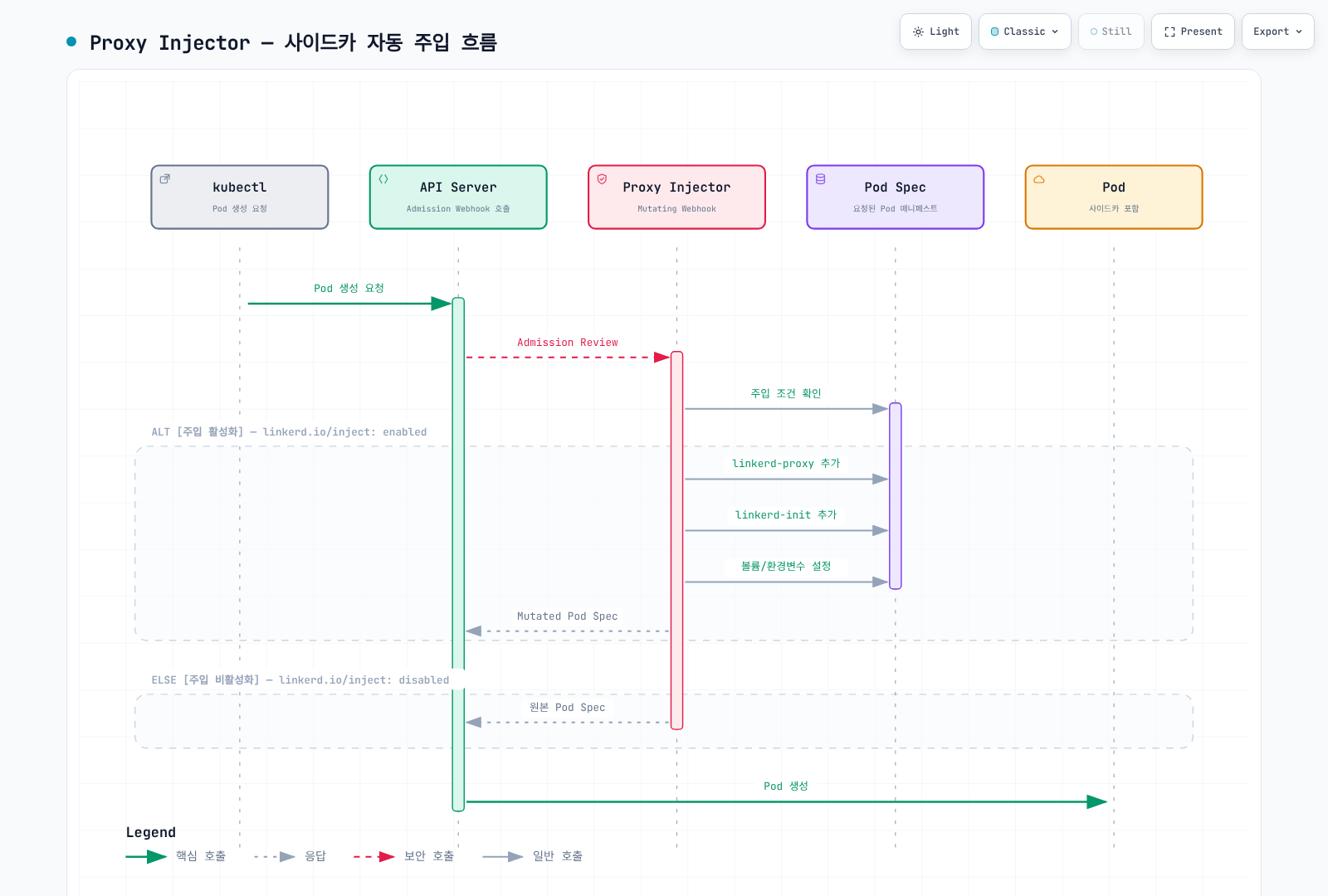Click the Proxy Injector red activation bar
1328x896 pixels.
[676, 540]
